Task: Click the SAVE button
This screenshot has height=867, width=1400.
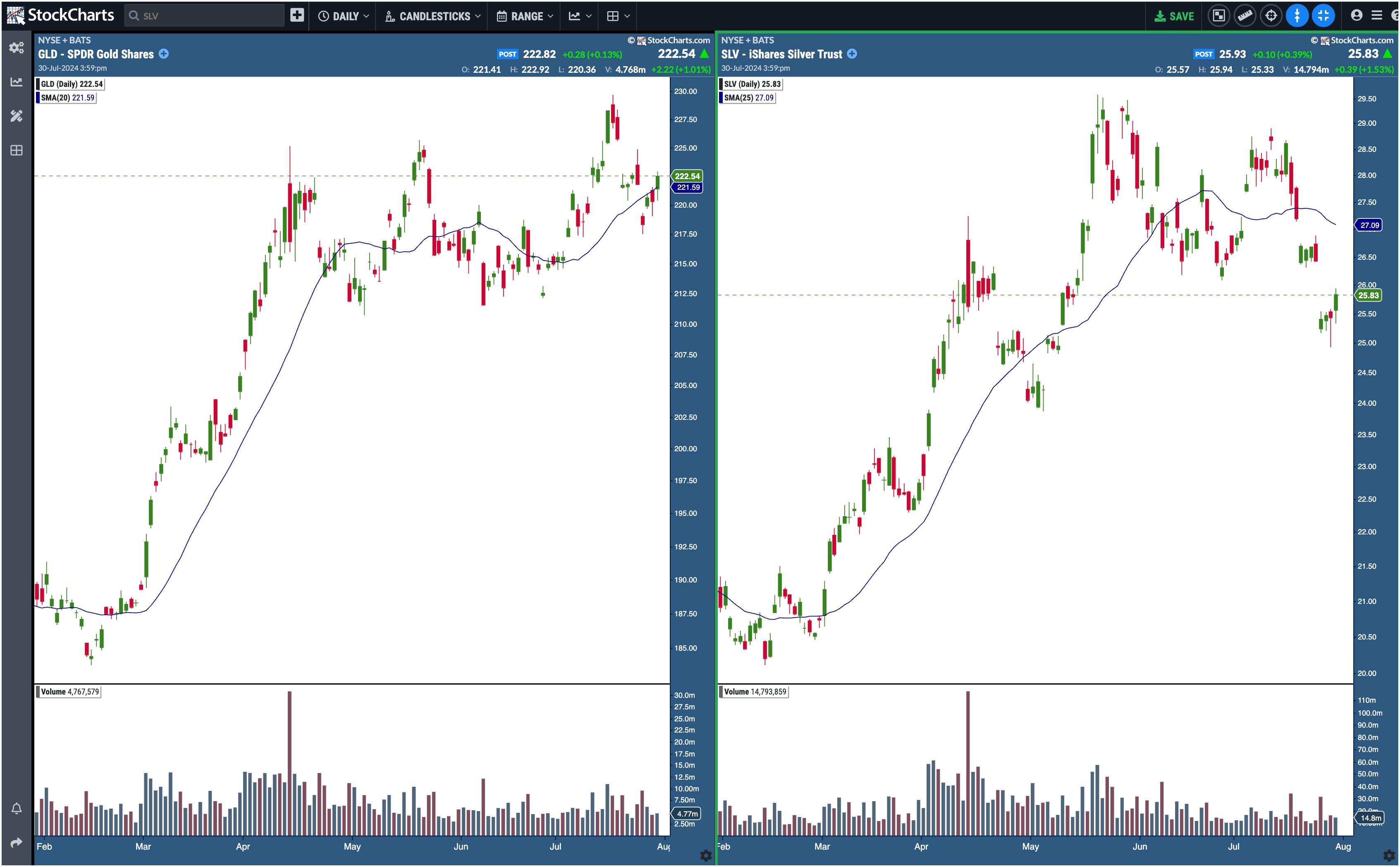Action: click(x=1174, y=16)
